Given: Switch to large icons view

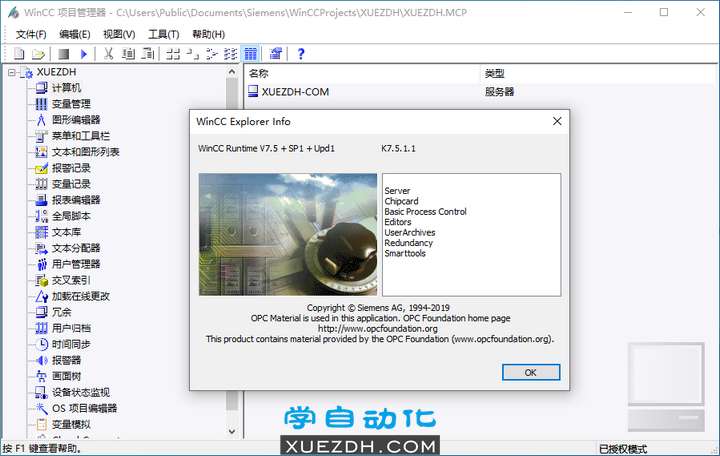Looking at the screenshot, I should click(x=172, y=54).
